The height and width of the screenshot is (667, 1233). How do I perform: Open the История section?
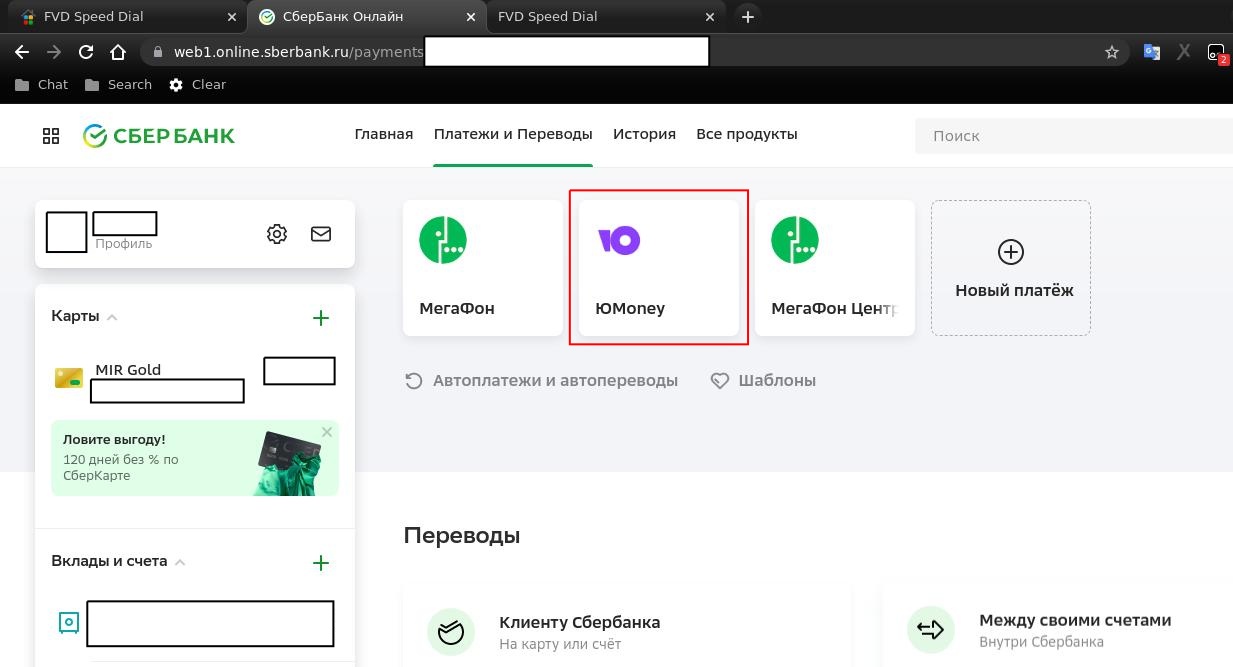pos(644,133)
